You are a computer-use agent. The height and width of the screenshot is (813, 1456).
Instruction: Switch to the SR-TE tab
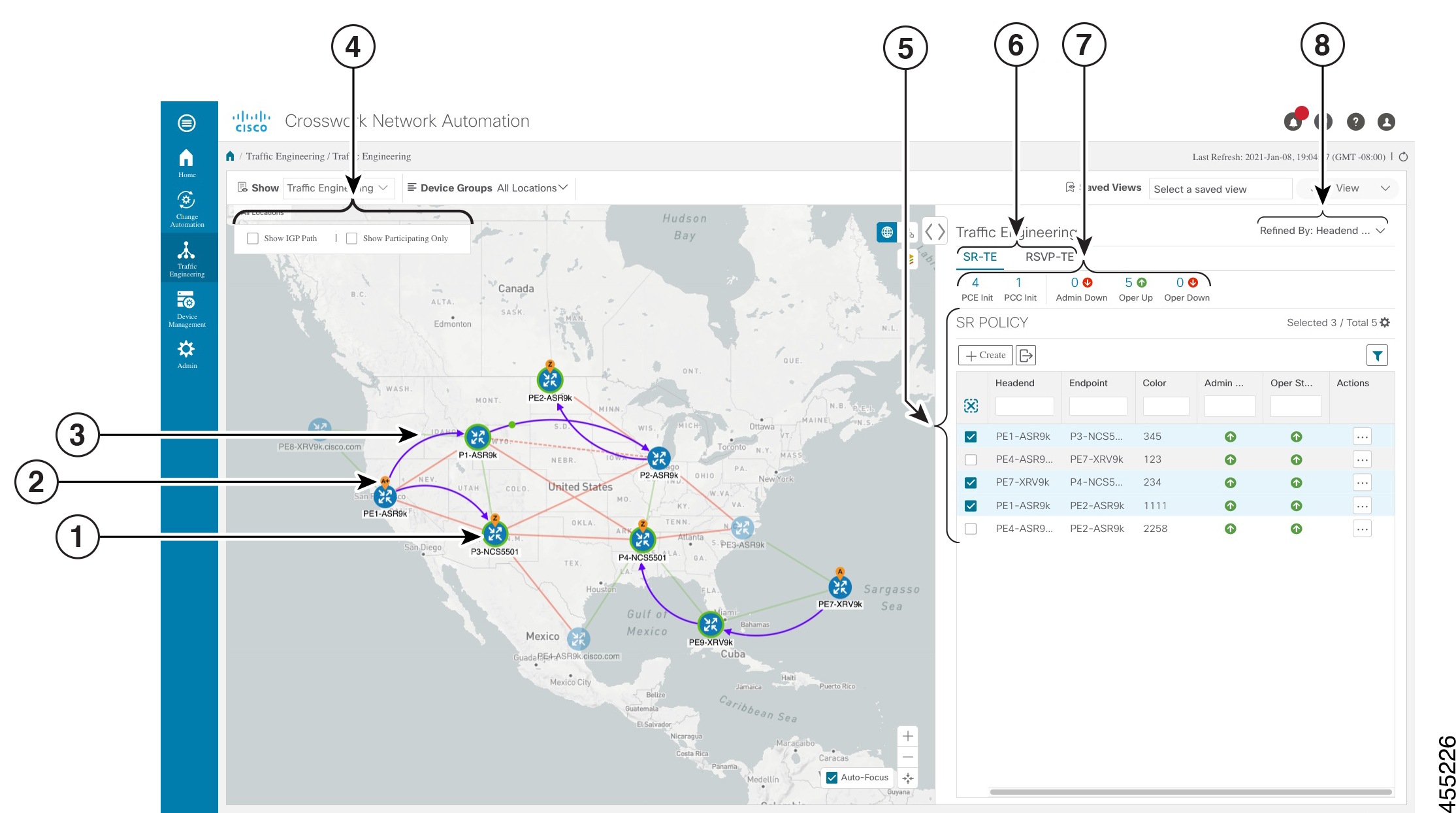point(980,257)
